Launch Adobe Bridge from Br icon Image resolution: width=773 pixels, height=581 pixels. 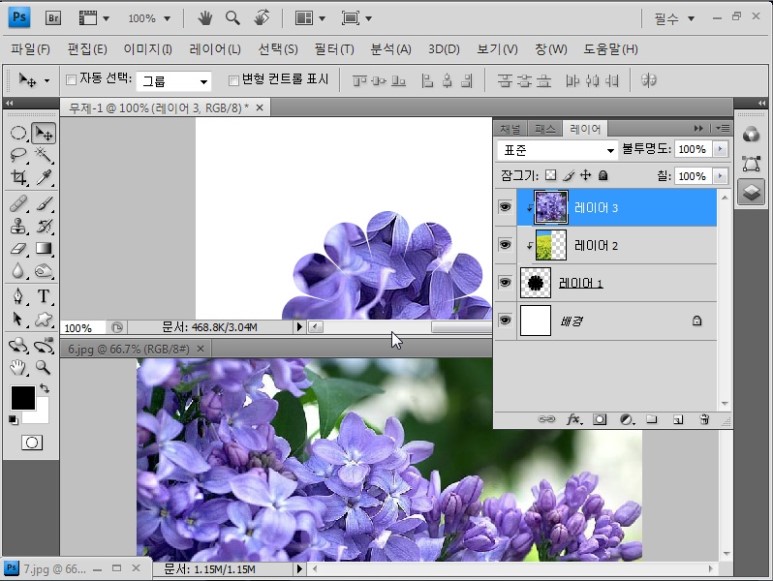tap(55, 18)
